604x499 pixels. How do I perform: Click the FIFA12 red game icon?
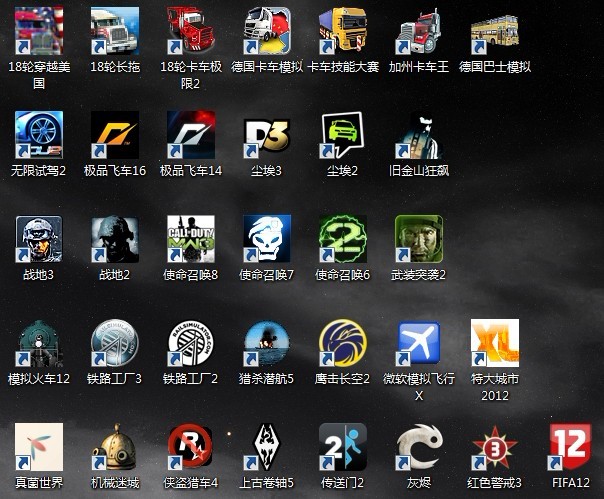coord(571,447)
